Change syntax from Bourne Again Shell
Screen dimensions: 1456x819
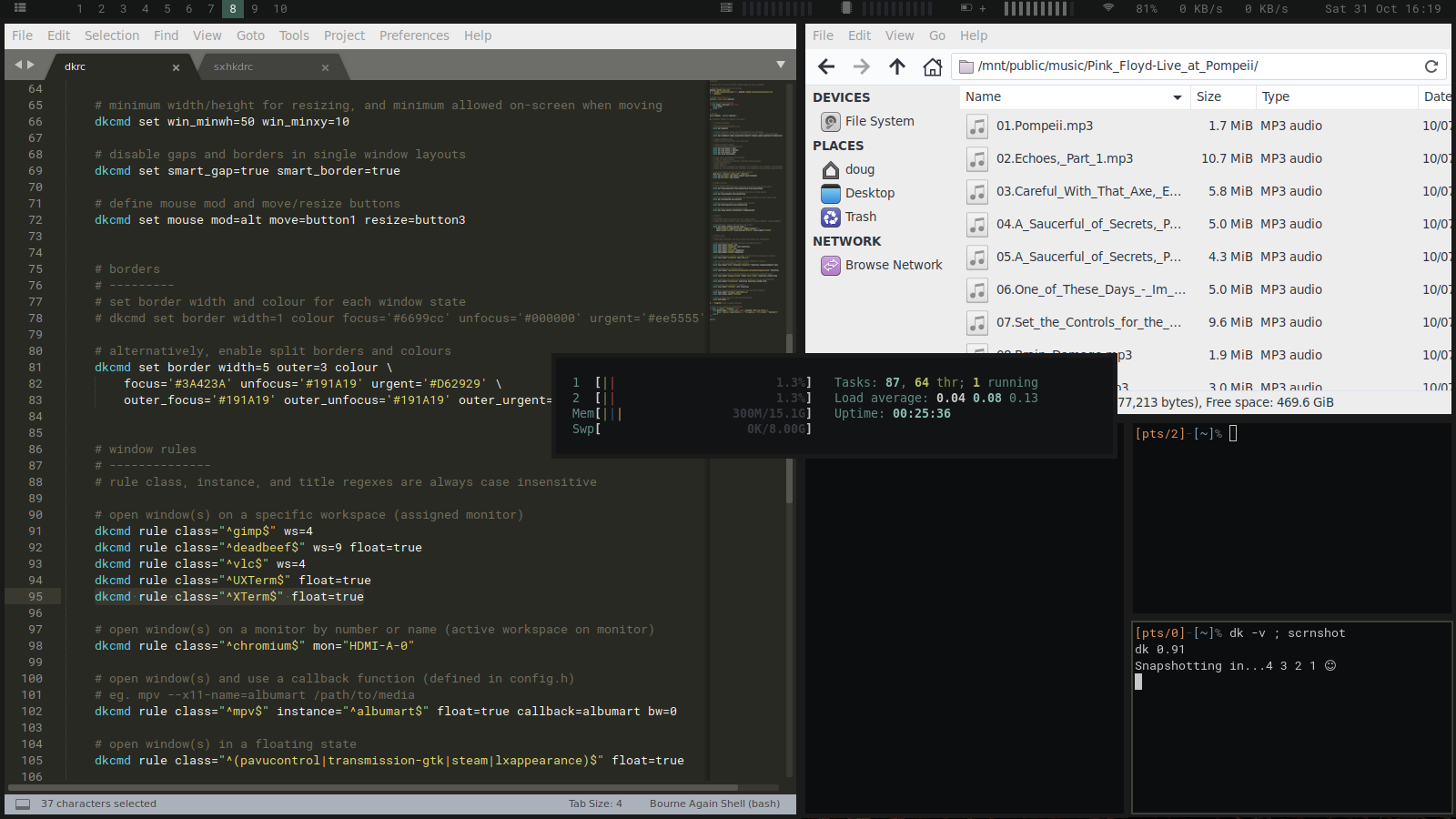point(714,804)
